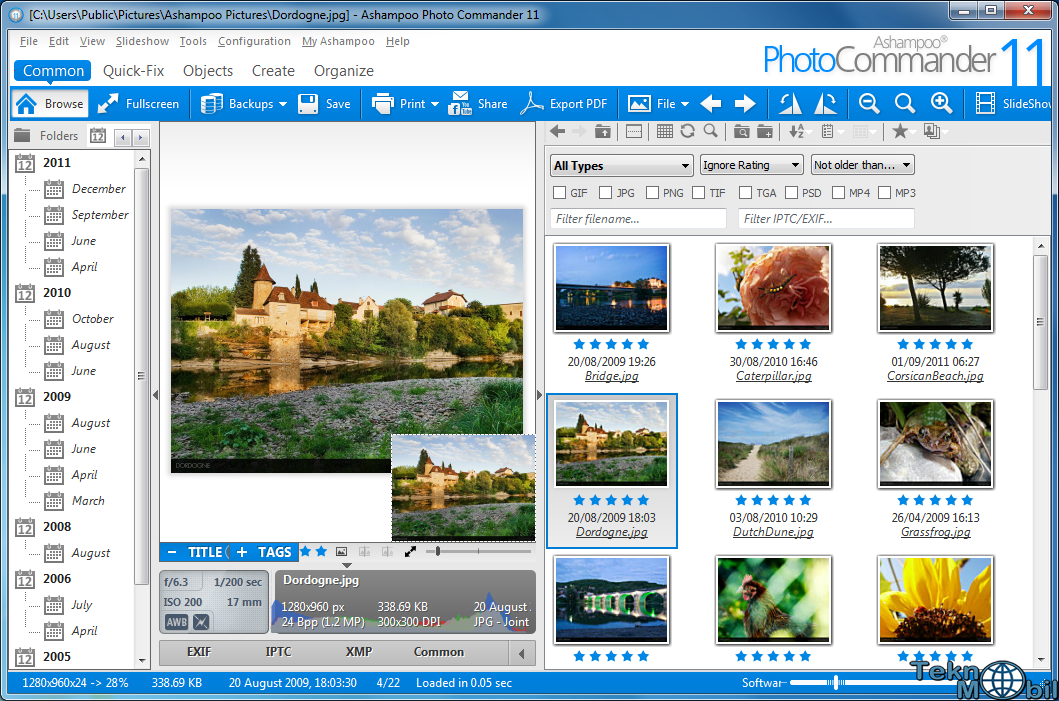Image resolution: width=1059 pixels, height=701 pixels.
Task: Collapse the TITLE section minus button
Action: point(172,552)
